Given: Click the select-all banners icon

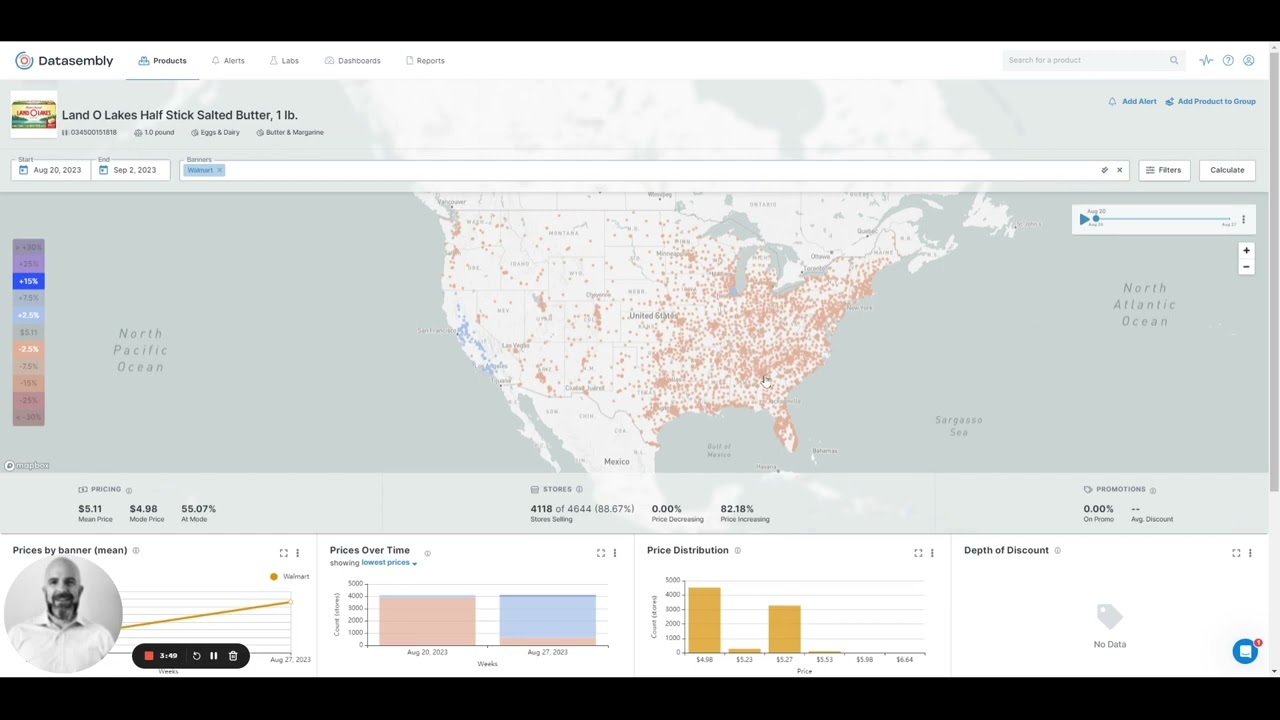Looking at the screenshot, I should 1105,170.
